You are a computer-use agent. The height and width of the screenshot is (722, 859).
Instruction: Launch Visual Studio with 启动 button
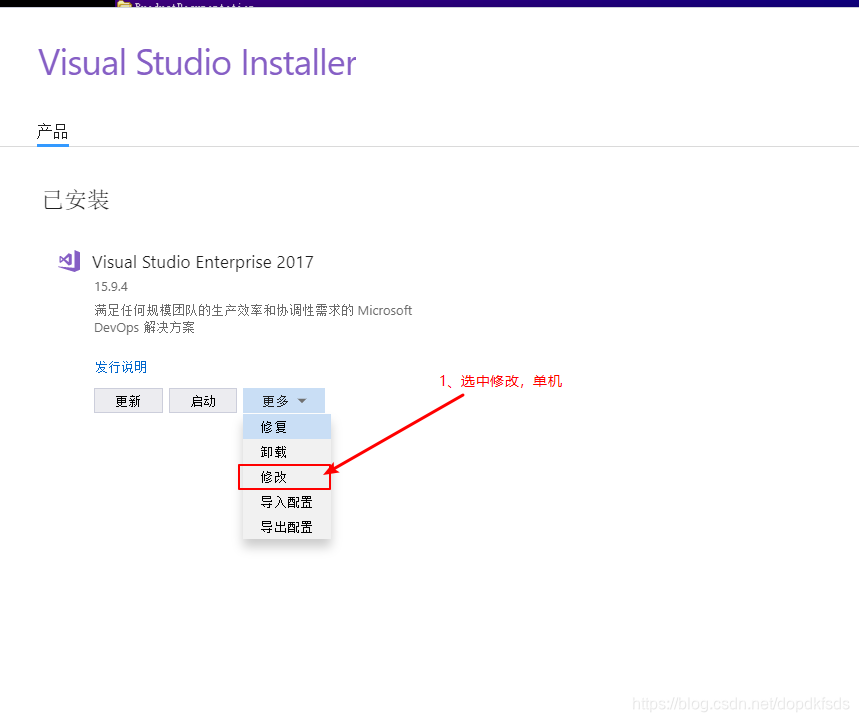pyautogui.click(x=203, y=400)
